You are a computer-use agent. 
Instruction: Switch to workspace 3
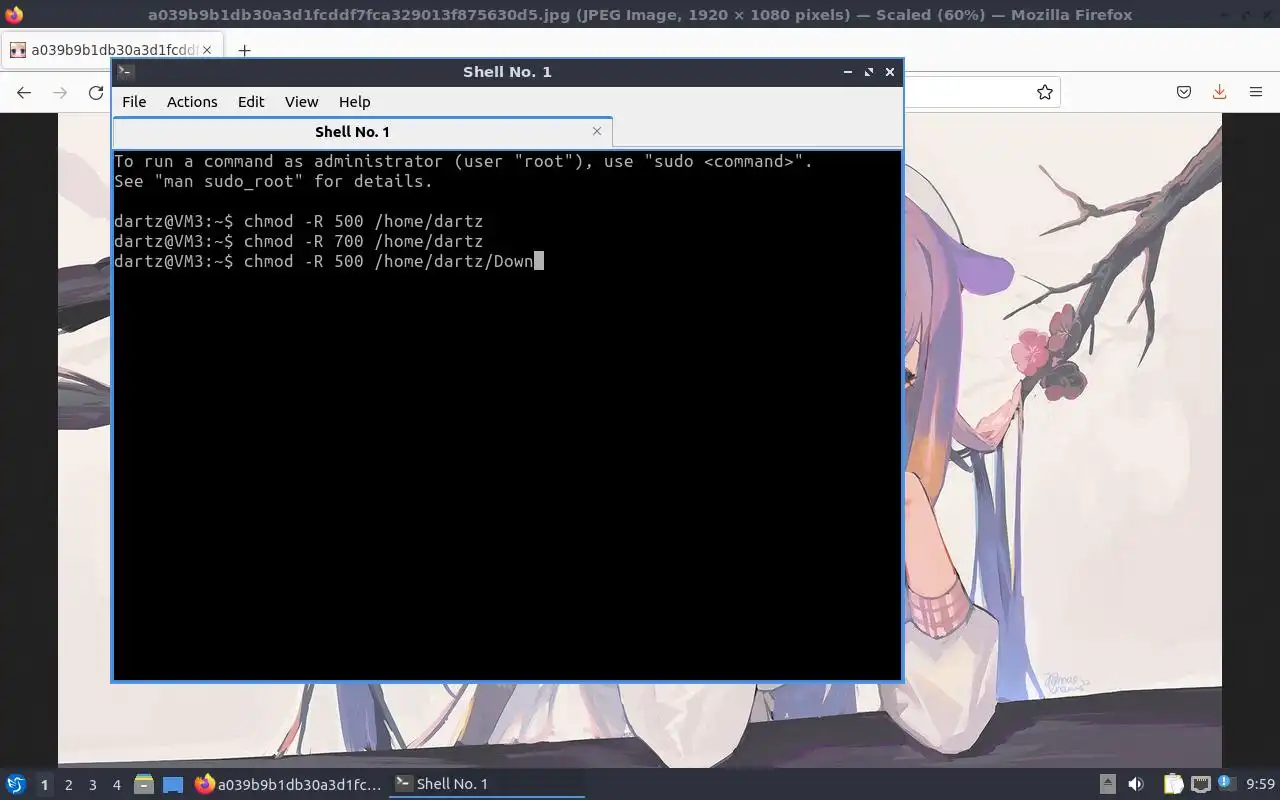92,784
